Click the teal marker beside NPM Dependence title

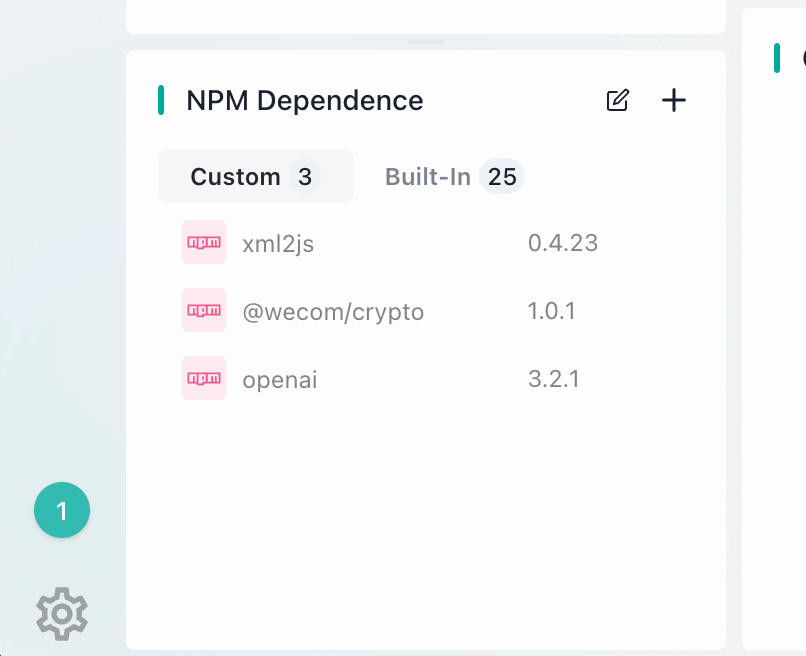coord(161,100)
